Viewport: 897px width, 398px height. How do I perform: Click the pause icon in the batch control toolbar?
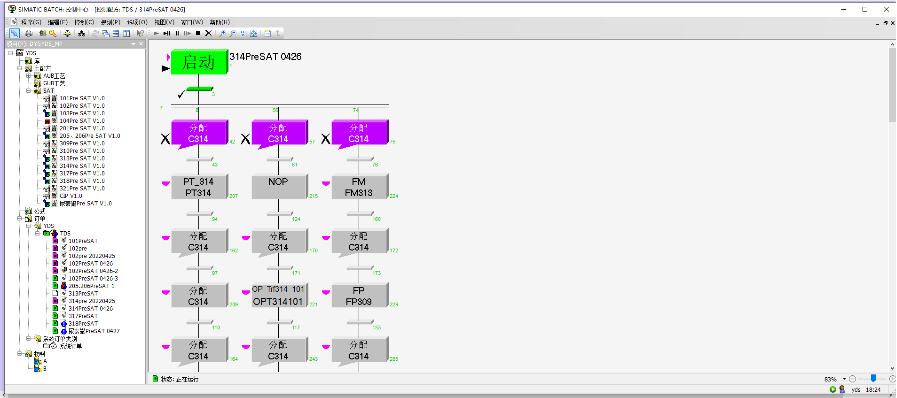pos(177,33)
